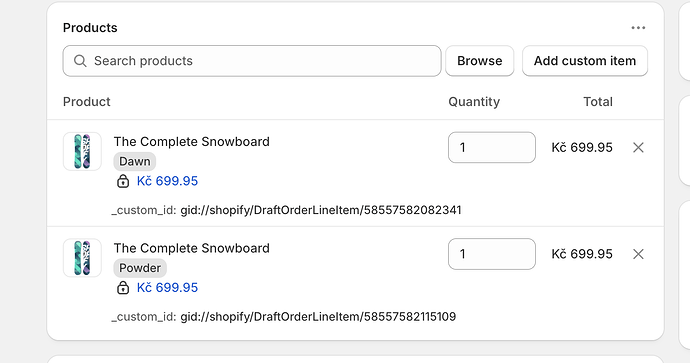Screen dimensions: 690x363
Task: Open the Powder snowboard thumbnail image
Action: point(82,258)
